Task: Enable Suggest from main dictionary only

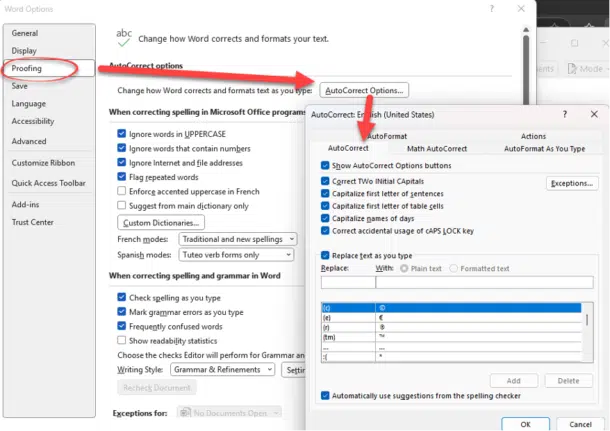Action: 122,205
